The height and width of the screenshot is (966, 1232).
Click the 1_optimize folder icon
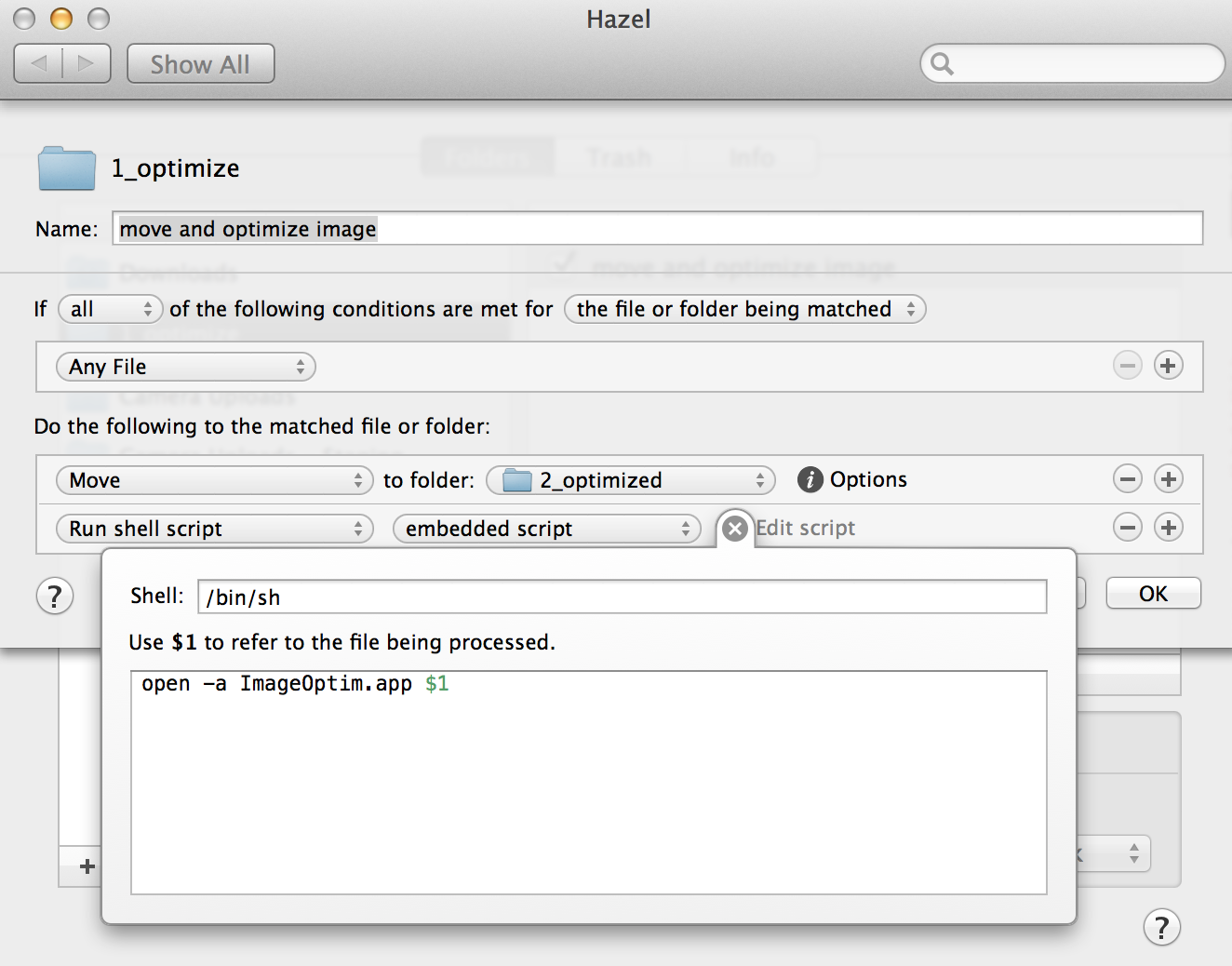click(65, 168)
